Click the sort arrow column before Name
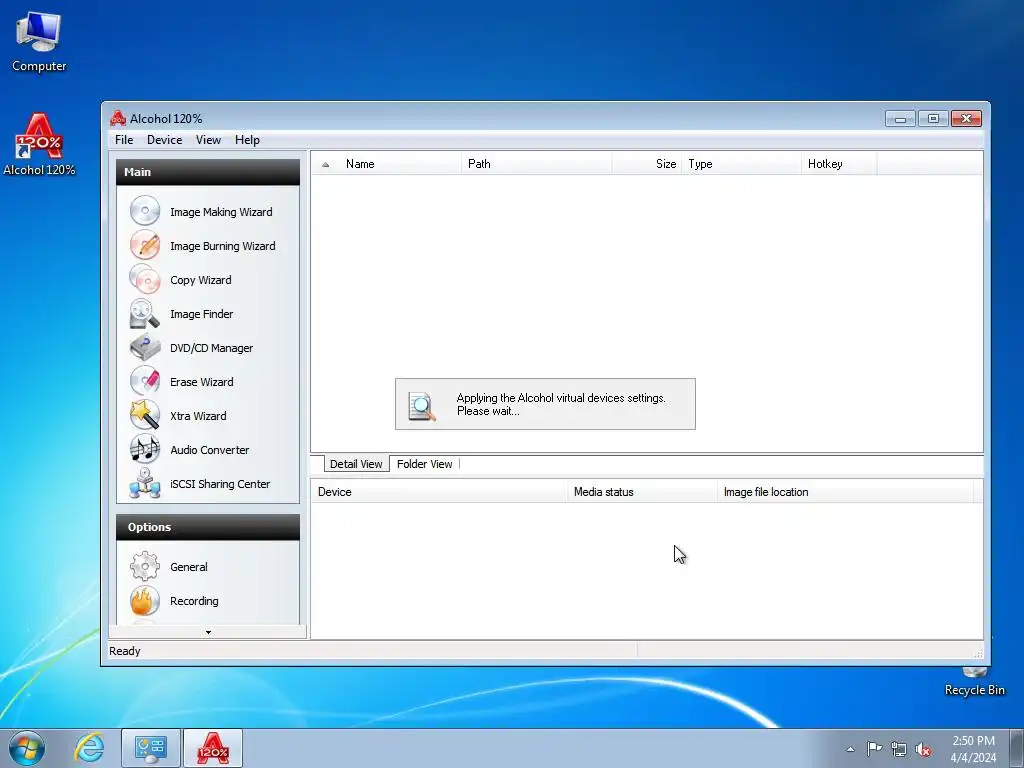This screenshot has width=1024, height=768. click(325, 163)
